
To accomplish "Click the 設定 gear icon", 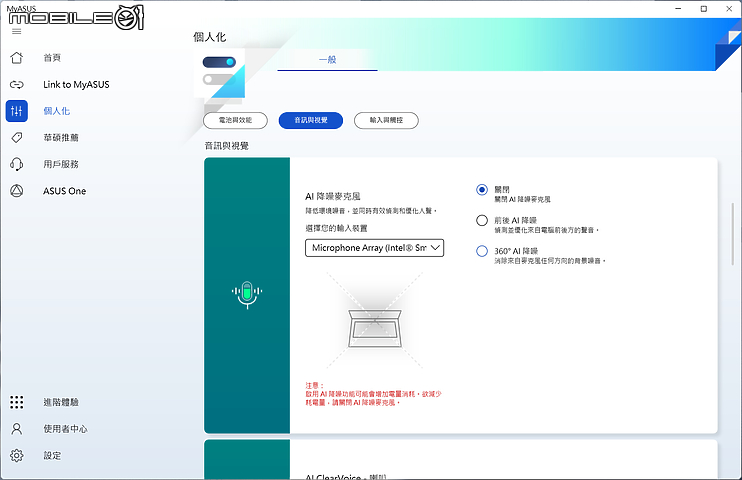I will point(17,455).
